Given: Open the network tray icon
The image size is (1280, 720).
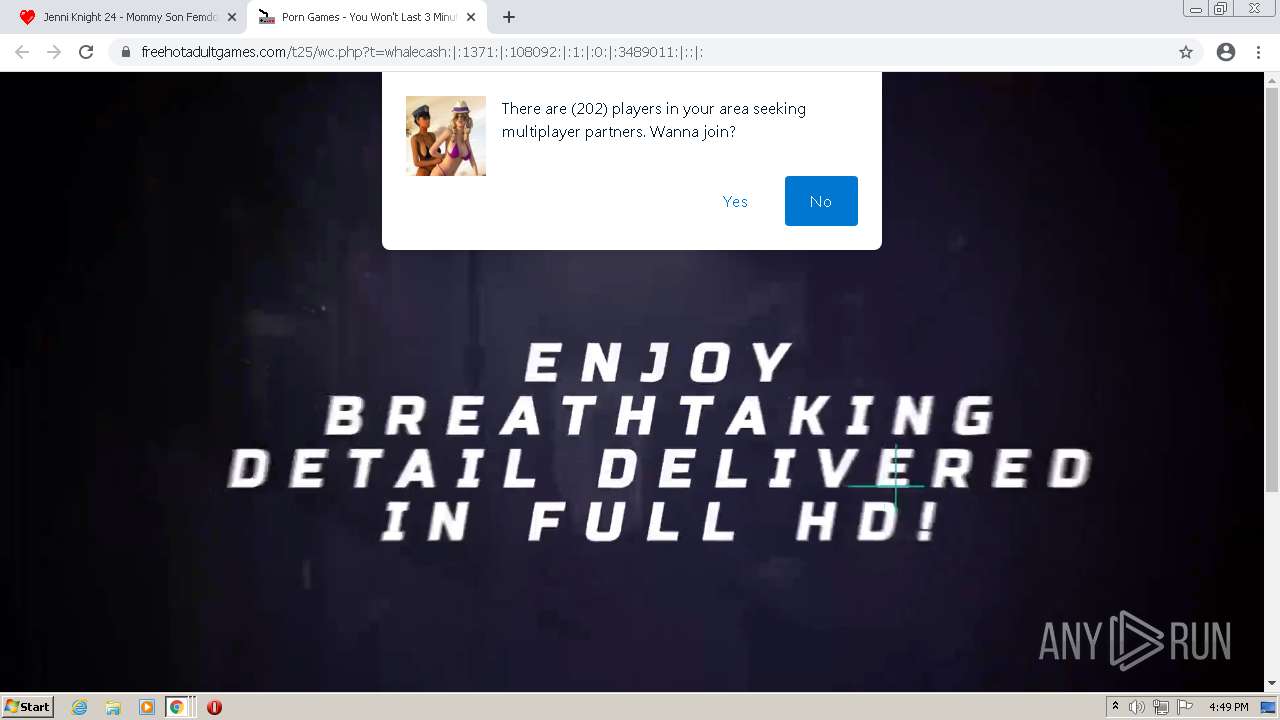Looking at the screenshot, I should click(1160, 707).
